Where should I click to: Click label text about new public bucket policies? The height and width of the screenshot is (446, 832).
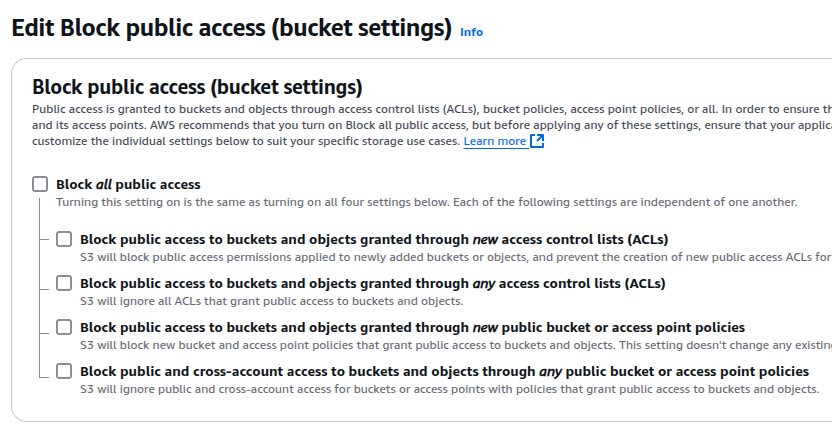click(x=412, y=328)
